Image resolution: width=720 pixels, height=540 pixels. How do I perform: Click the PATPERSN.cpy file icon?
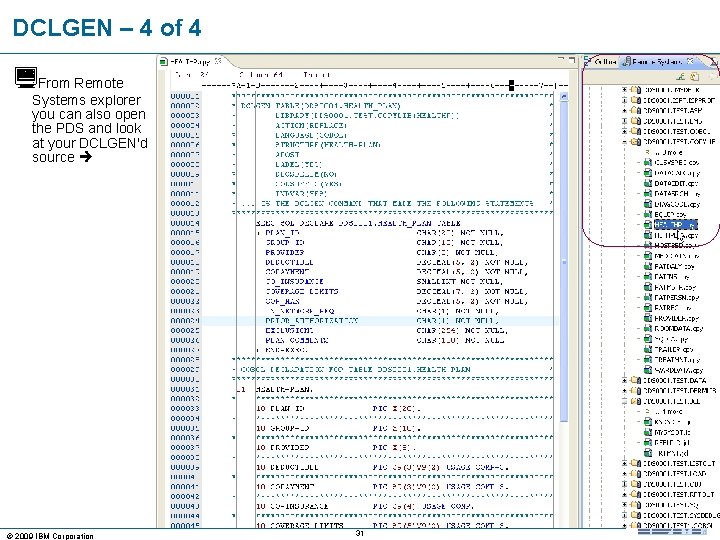(648, 297)
